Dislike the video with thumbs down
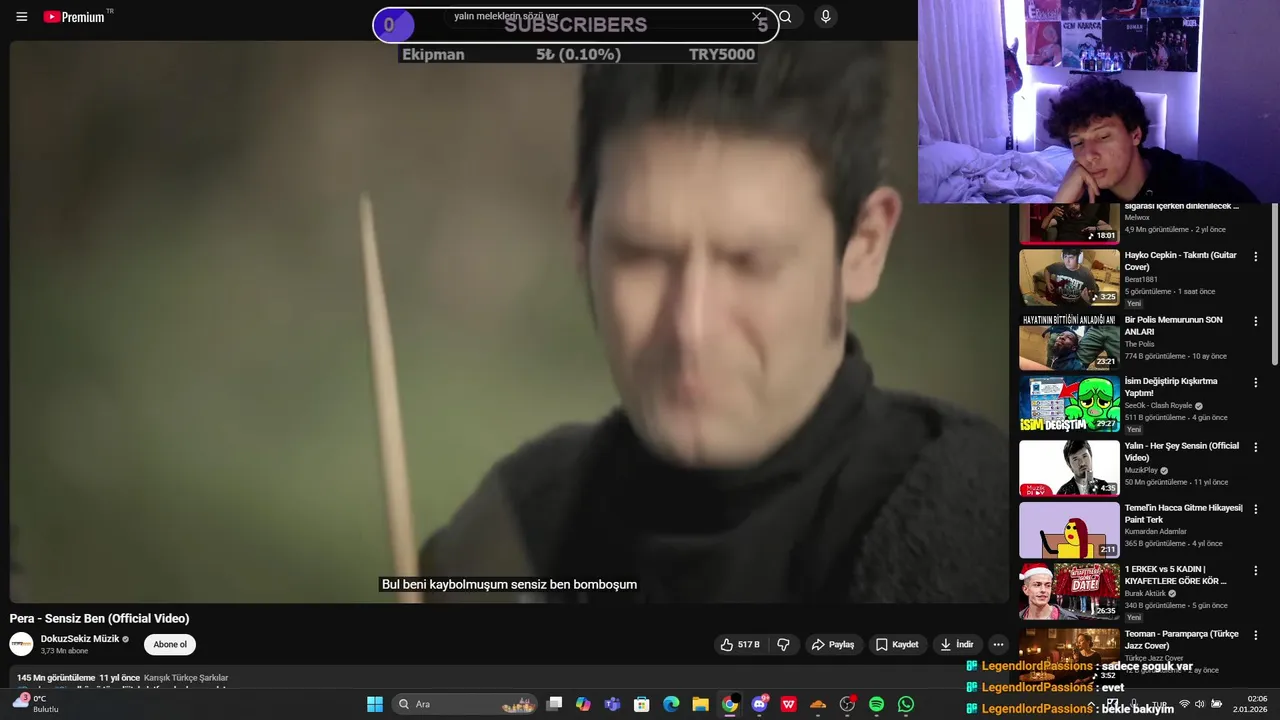The width and height of the screenshot is (1280, 720). tap(783, 645)
